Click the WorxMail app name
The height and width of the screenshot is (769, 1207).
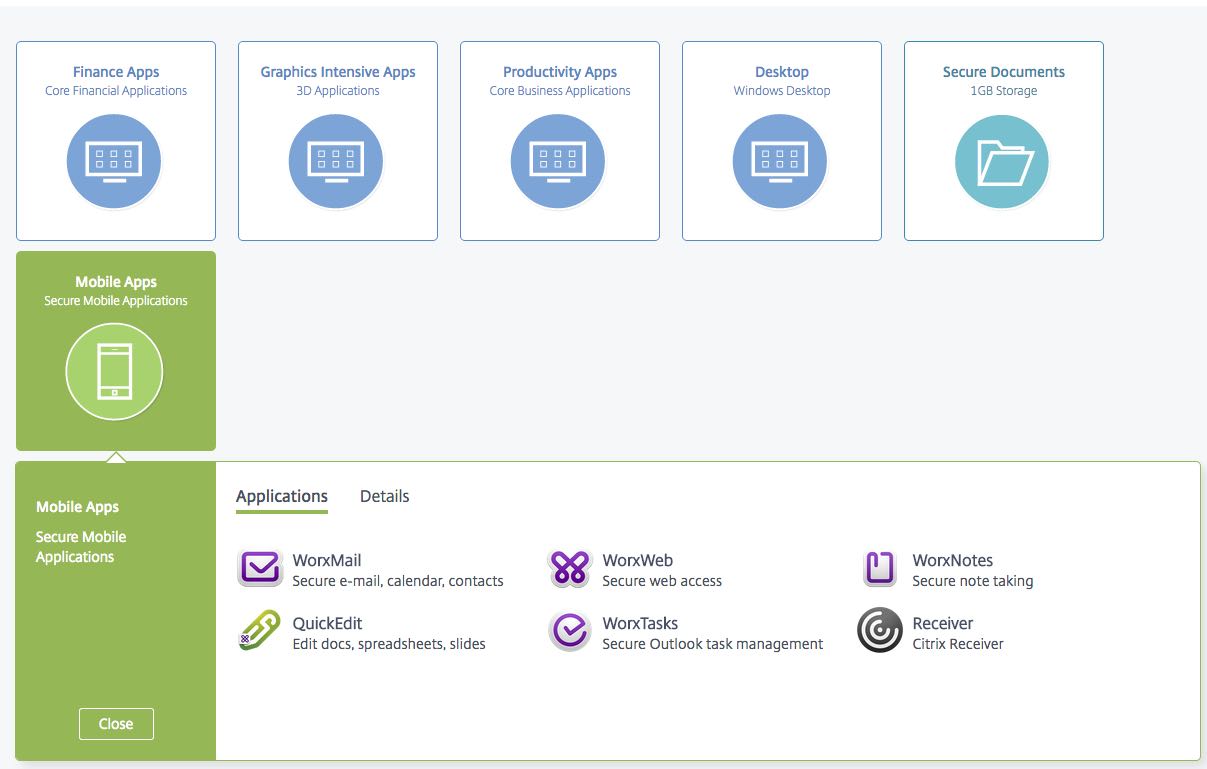(x=327, y=561)
